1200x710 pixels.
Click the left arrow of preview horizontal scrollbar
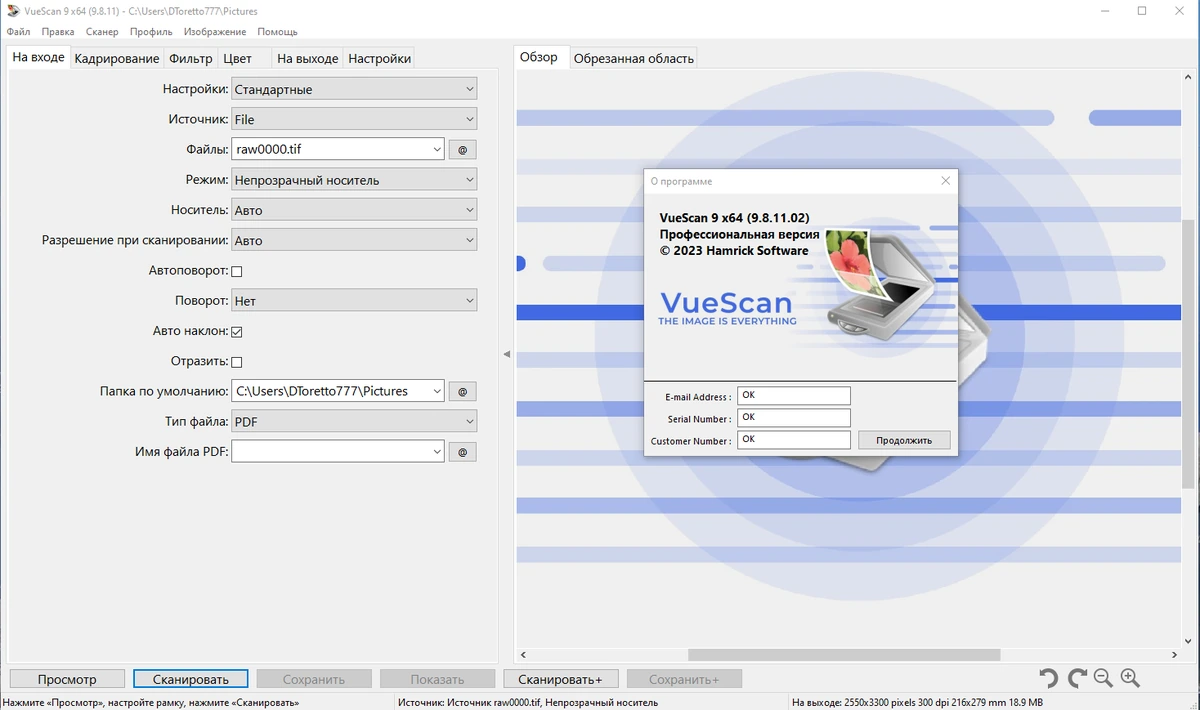click(x=522, y=655)
